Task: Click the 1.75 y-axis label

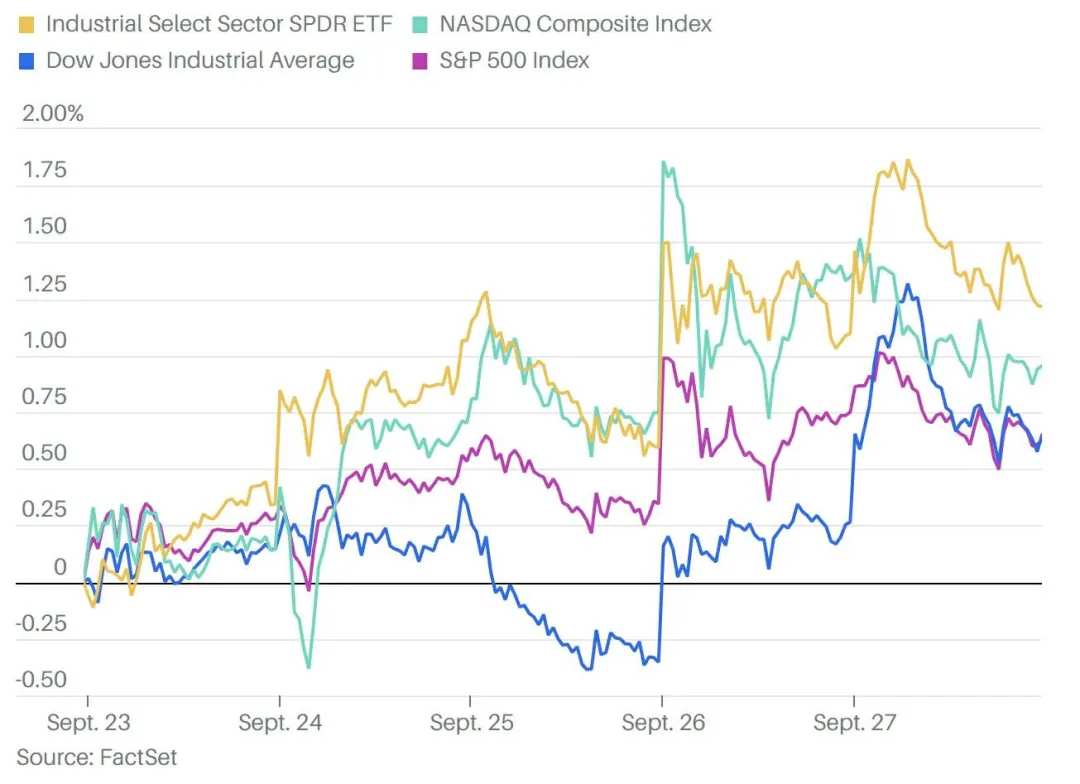Action: pyautogui.click(x=44, y=169)
